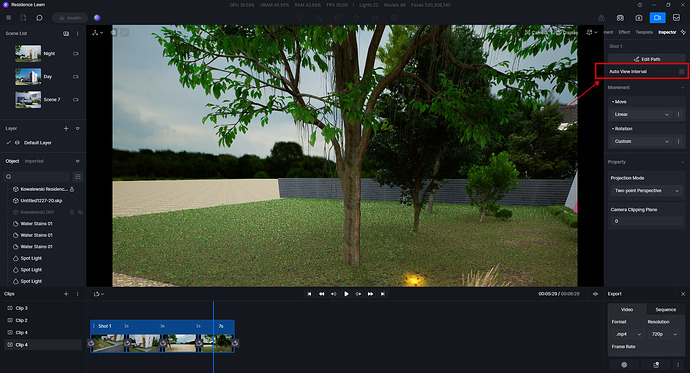This screenshot has width=690, height=373.
Task: Add a new layer with the plus icon
Action: 66,128
